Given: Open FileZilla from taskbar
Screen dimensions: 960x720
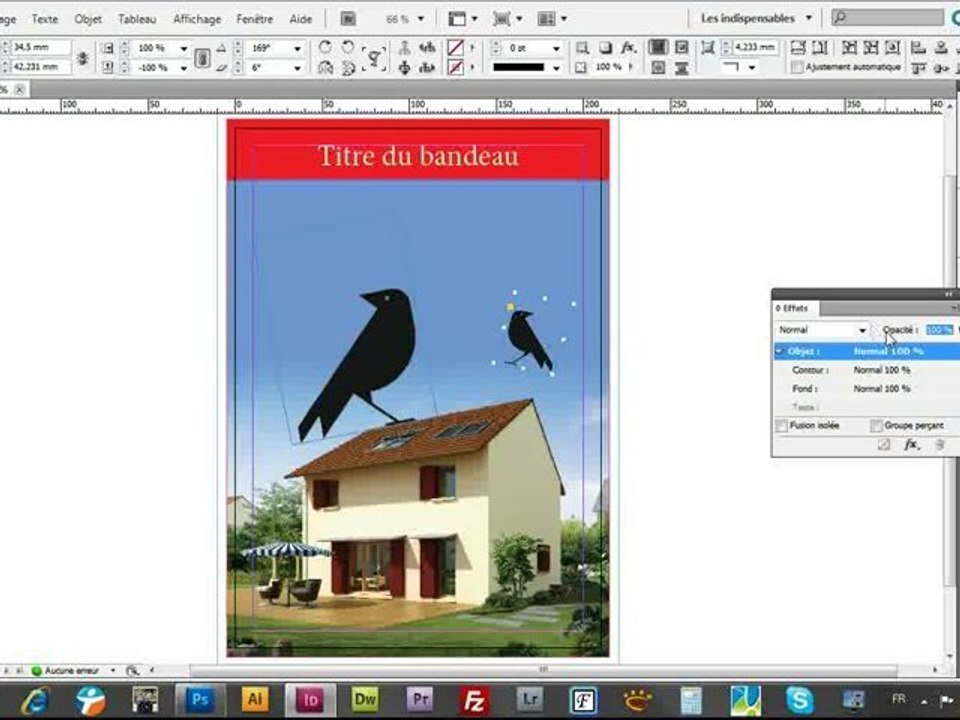Looking at the screenshot, I should (x=474, y=699).
